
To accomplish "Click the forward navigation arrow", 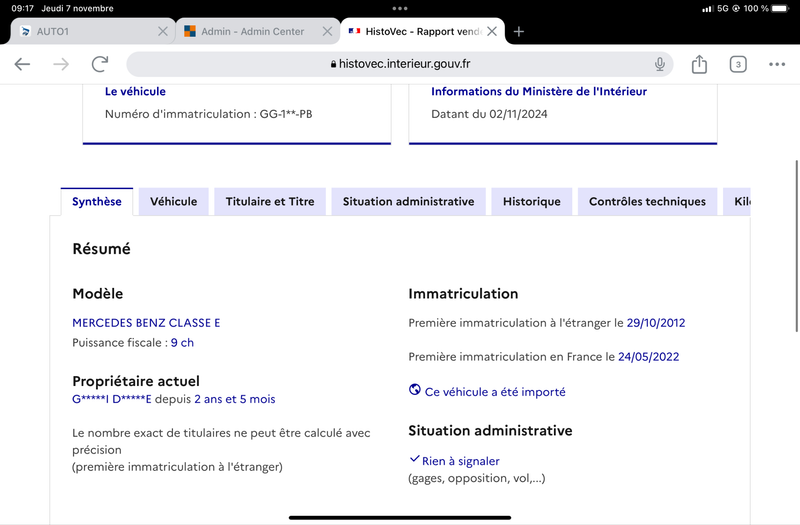I will point(61,64).
